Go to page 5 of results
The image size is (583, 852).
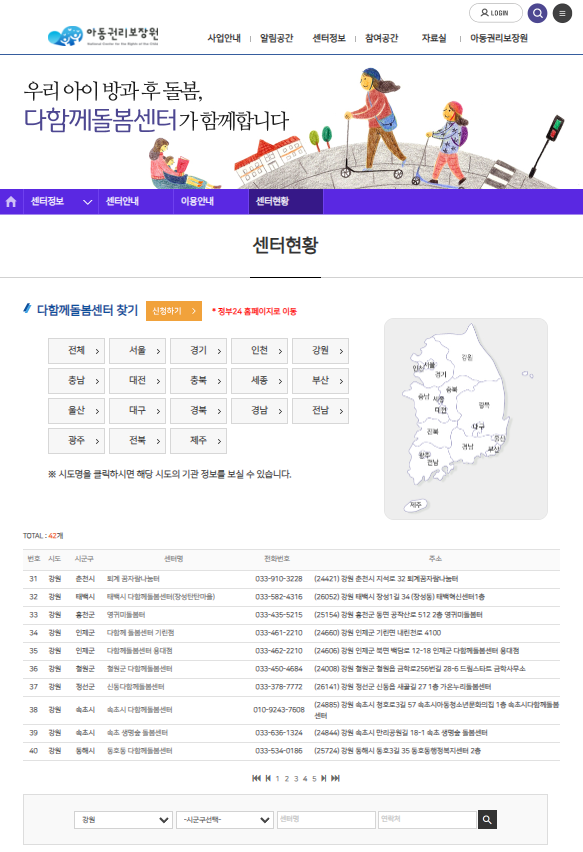point(314,779)
